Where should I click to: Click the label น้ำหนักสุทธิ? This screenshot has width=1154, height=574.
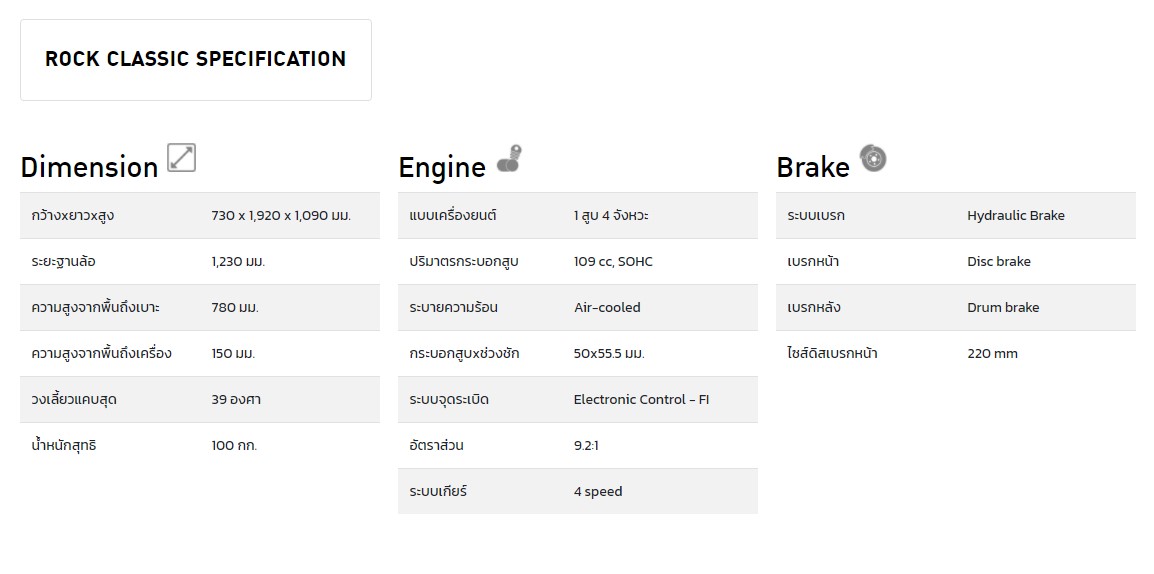[64, 445]
